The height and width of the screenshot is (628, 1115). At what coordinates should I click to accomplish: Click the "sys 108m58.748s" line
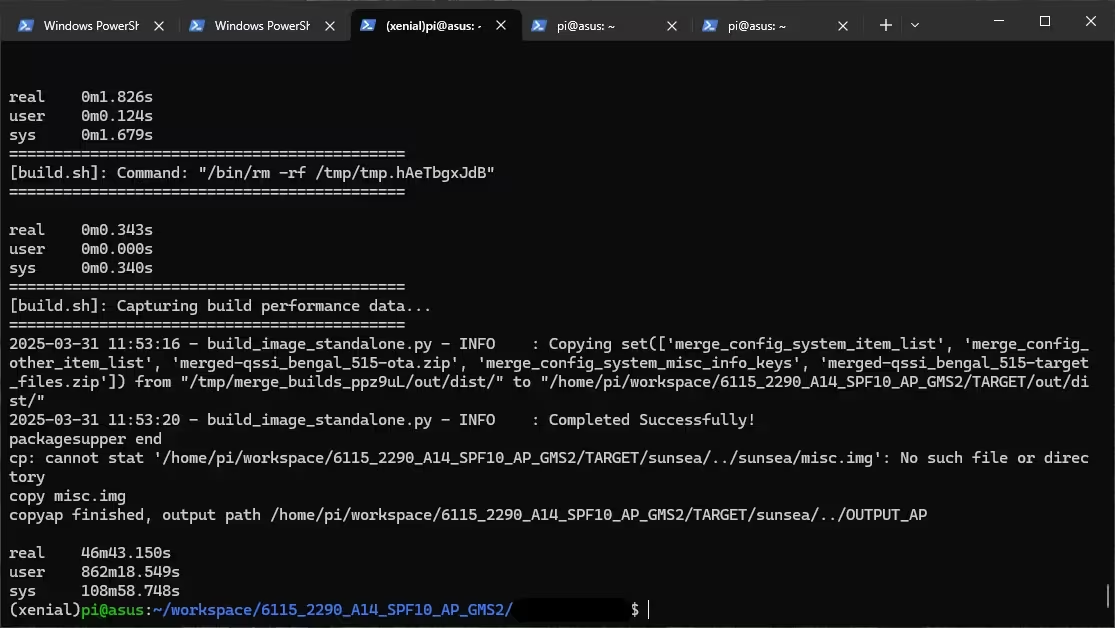click(94, 591)
